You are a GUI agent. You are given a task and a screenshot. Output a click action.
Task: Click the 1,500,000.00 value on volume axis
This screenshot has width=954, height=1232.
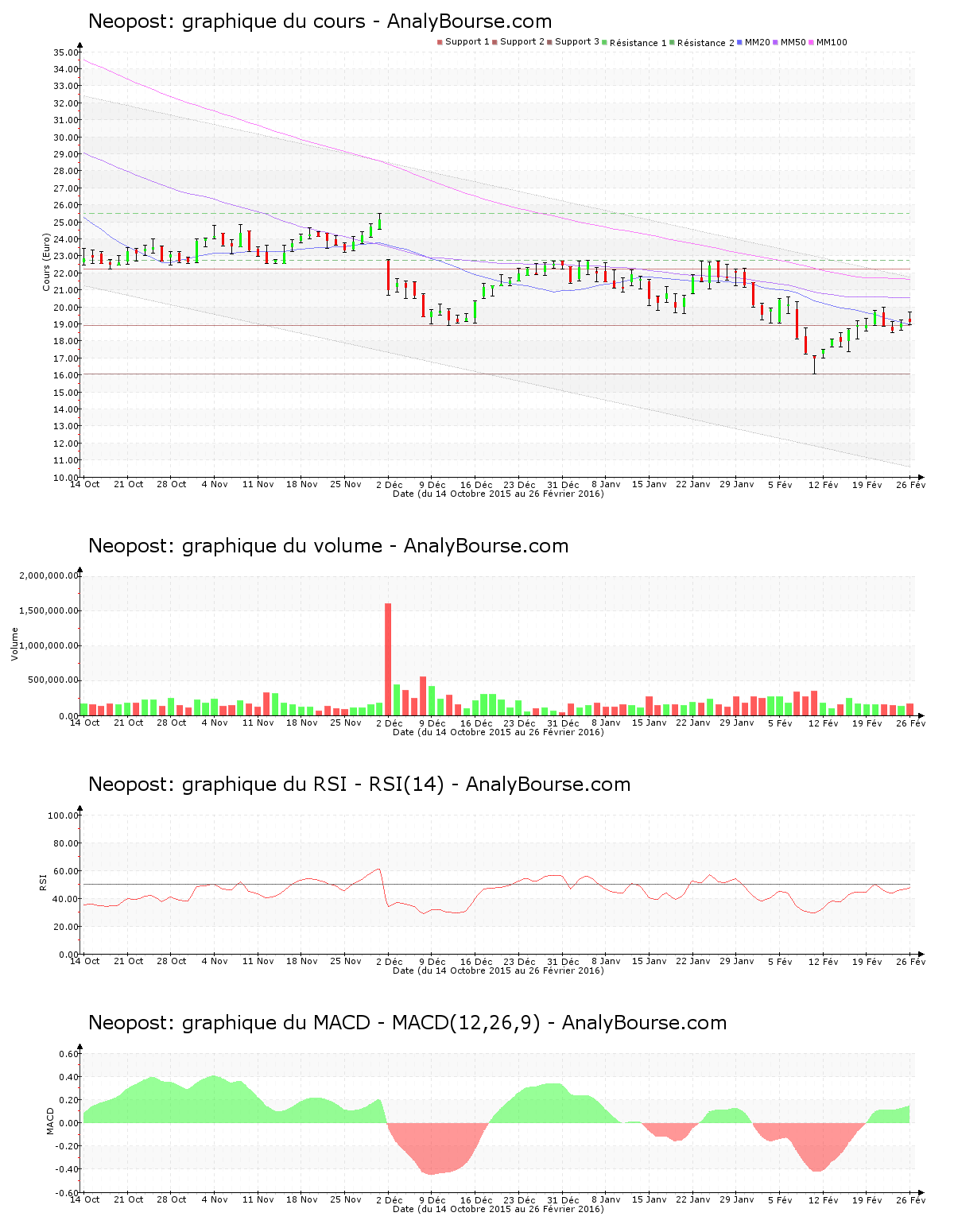pos(48,611)
